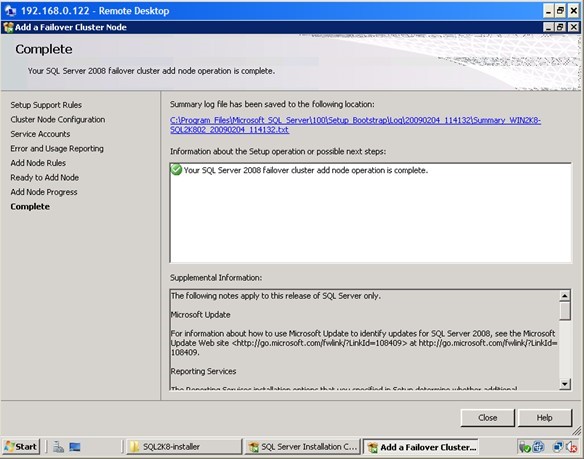This screenshot has height=459, width=584.
Task: Click the volume tray icon
Action: (x=571, y=447)
